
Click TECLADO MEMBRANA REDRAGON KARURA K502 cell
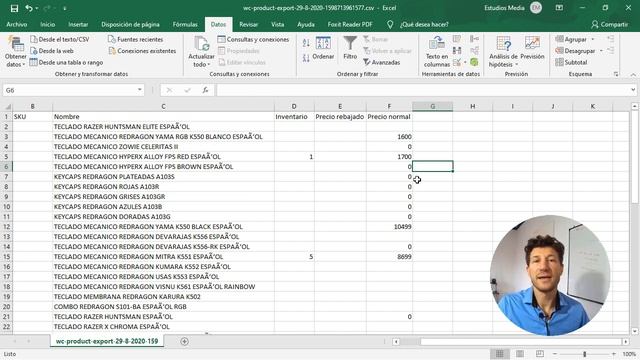click(x=163, y=297)
